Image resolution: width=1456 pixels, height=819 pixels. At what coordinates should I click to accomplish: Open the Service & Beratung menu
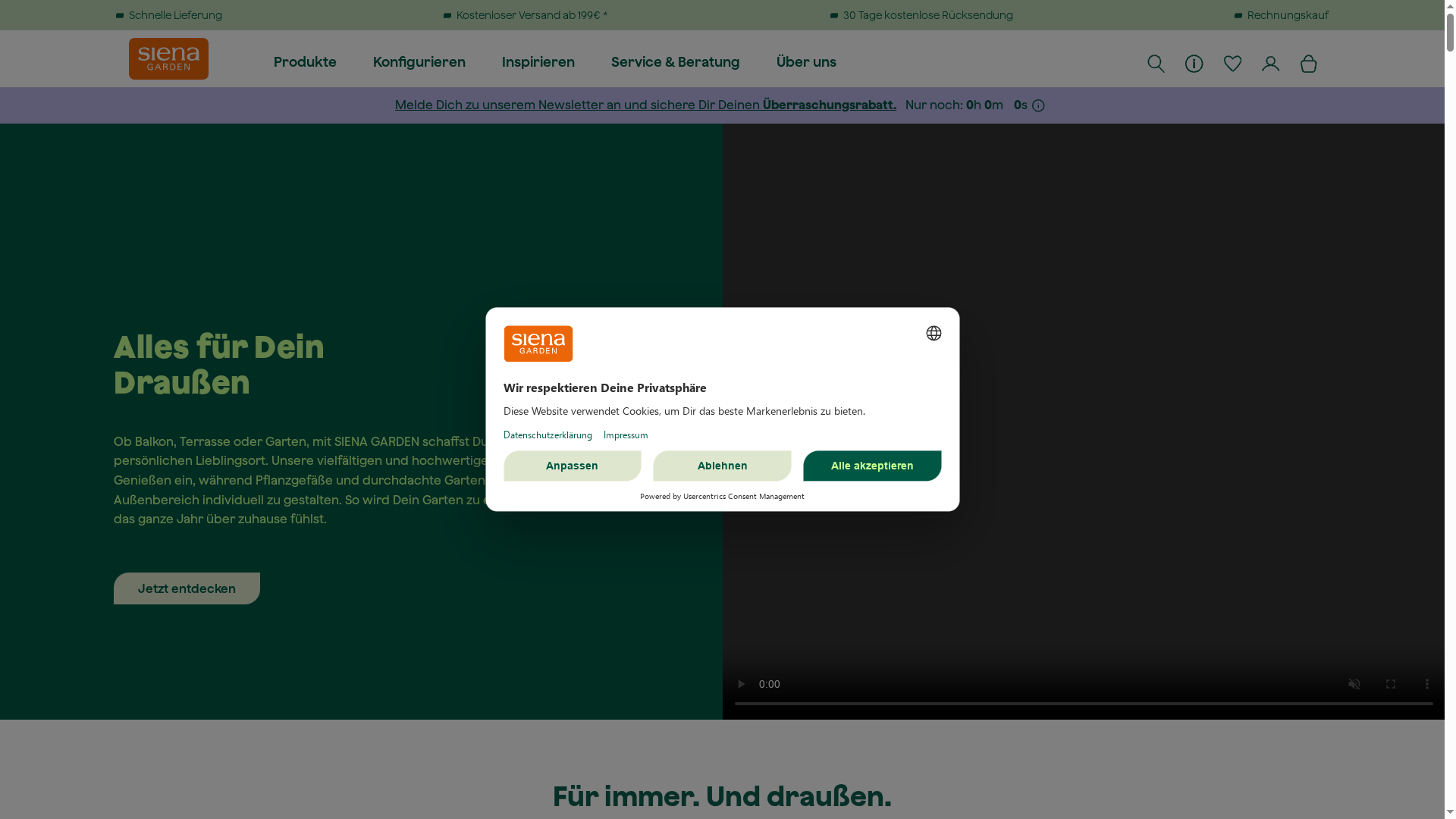pyautogui.click(x=675, y=62)
